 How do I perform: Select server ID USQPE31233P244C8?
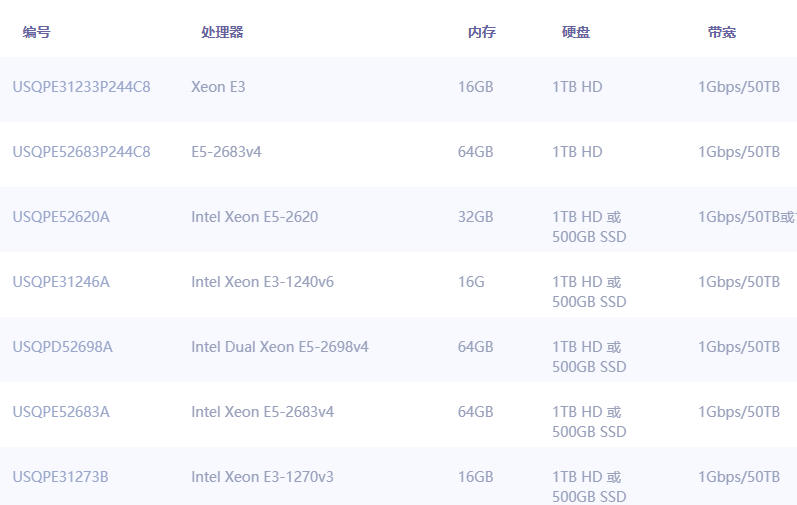(81, 87)
